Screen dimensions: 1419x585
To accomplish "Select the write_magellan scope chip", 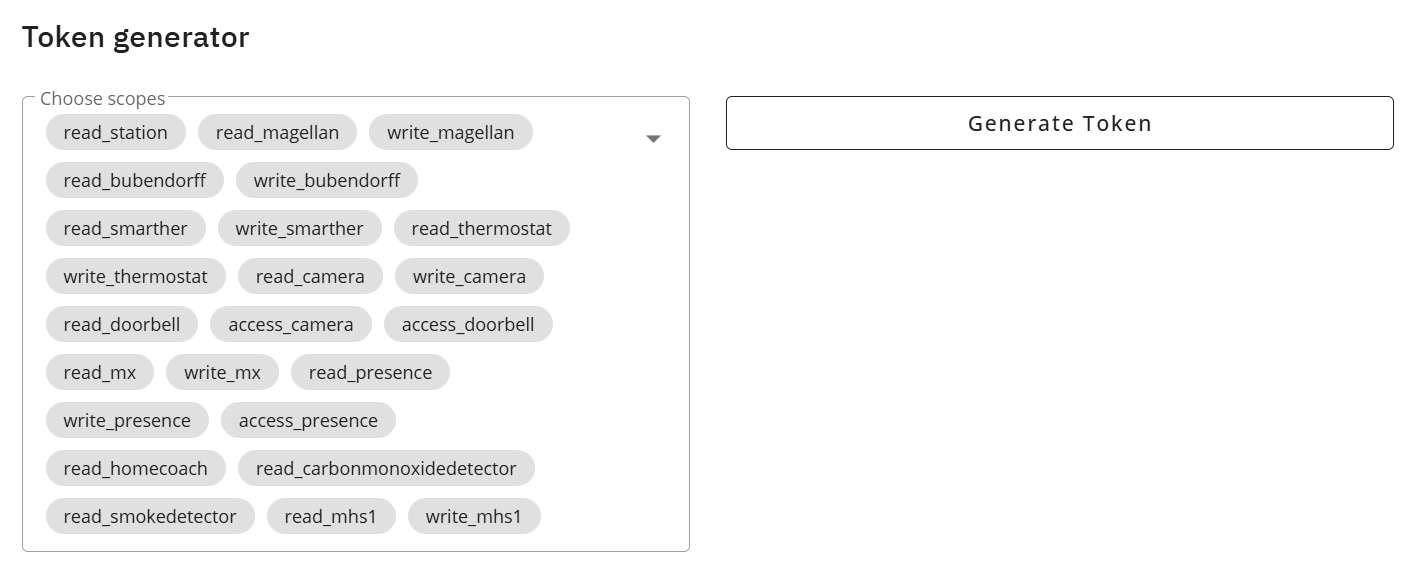I will pyautogui.click(x=450, y=133).
